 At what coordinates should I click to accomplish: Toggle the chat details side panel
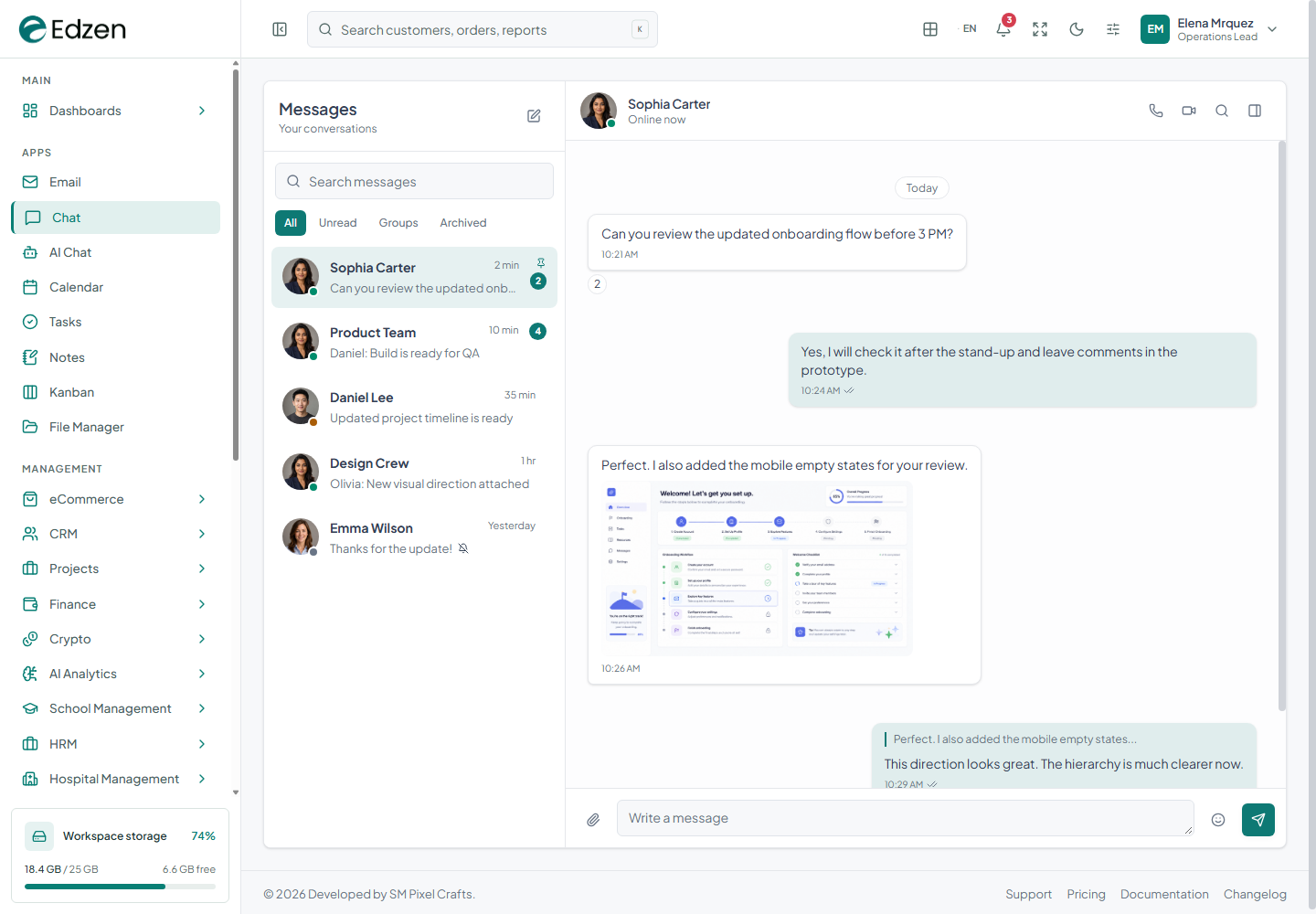coord(1255,111)
